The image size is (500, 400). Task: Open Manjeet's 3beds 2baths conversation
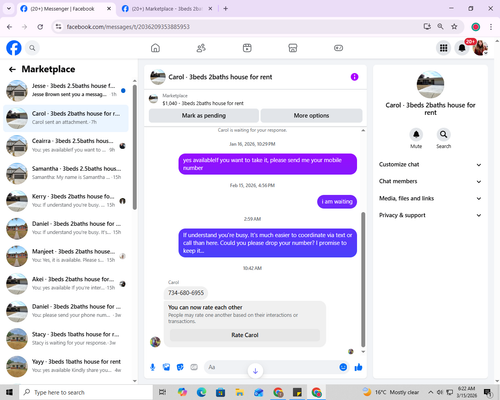pos(66,256)
